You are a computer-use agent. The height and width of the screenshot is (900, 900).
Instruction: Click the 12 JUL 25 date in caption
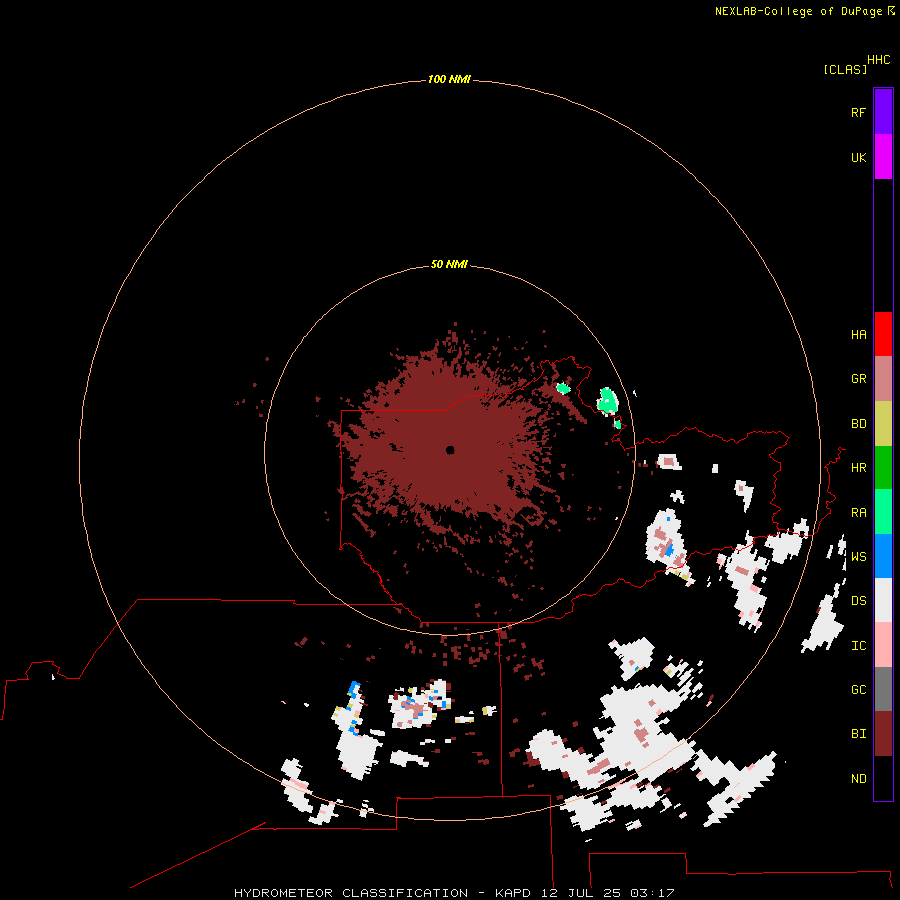580,893
